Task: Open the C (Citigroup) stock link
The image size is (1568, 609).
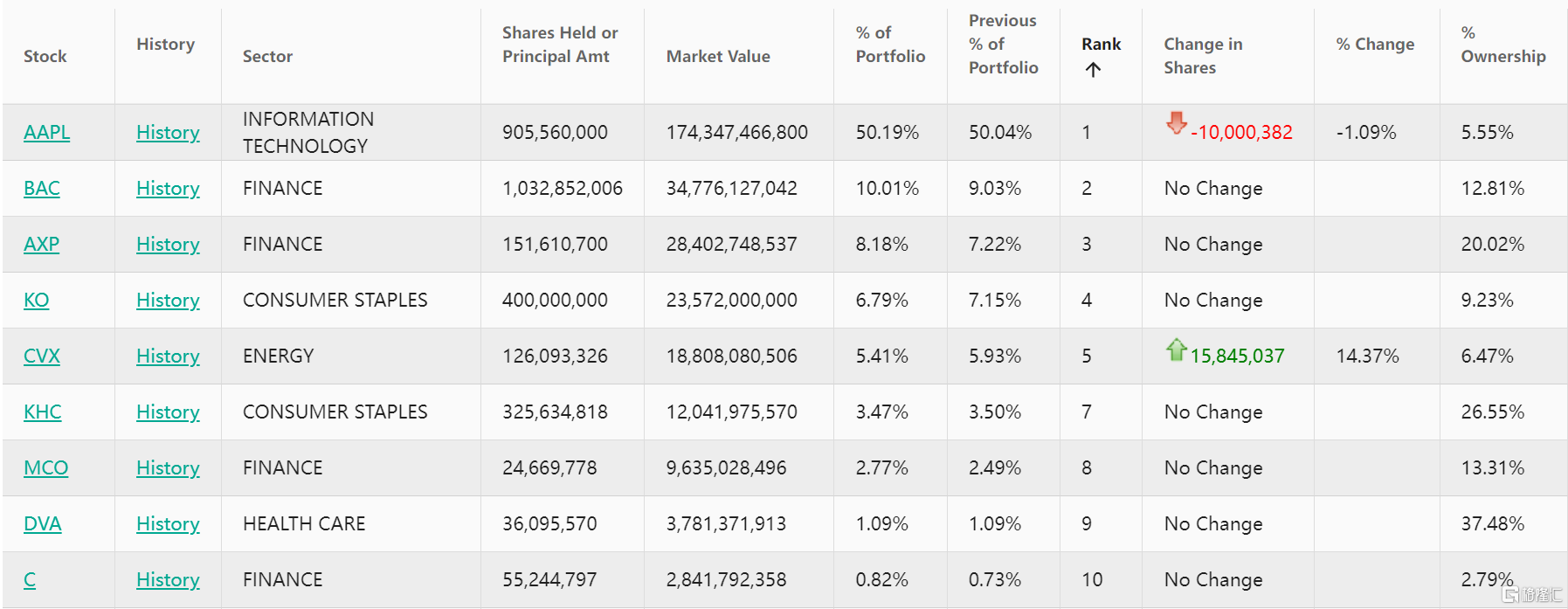Action: [x=30, y=580]
